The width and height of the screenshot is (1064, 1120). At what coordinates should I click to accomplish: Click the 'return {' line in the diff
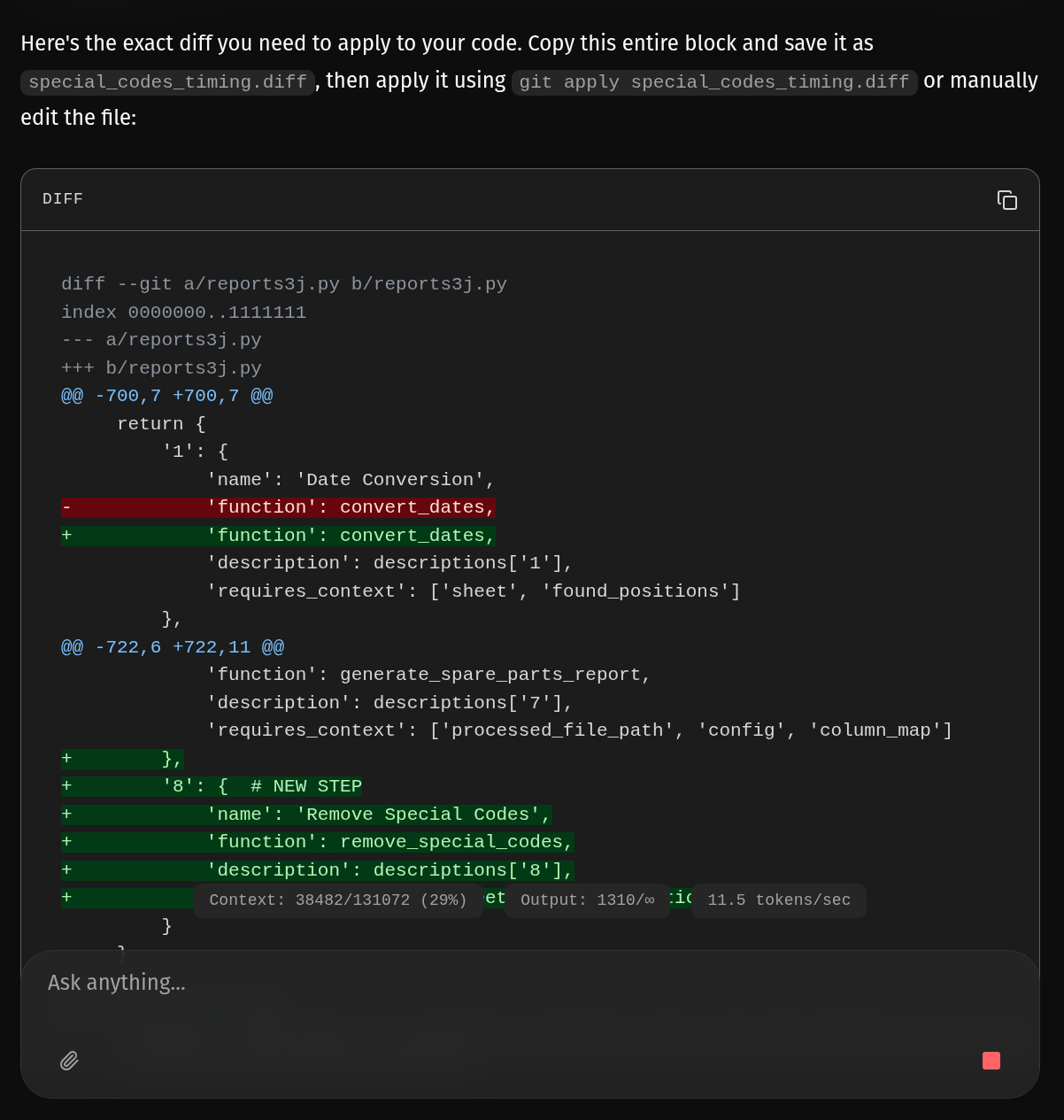(x=161, y=424)
